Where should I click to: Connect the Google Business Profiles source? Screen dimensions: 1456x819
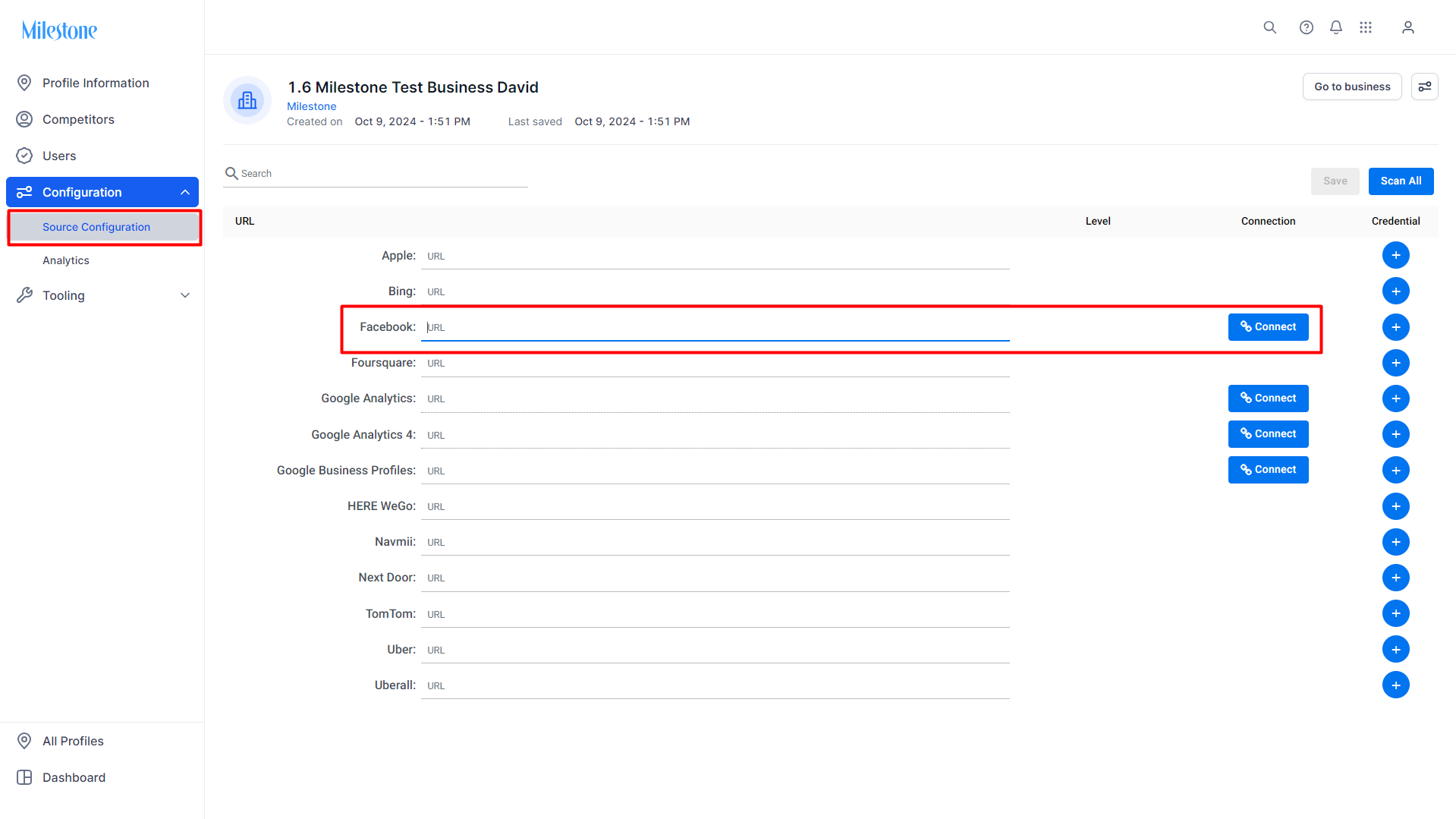[x=1268, y=470]
